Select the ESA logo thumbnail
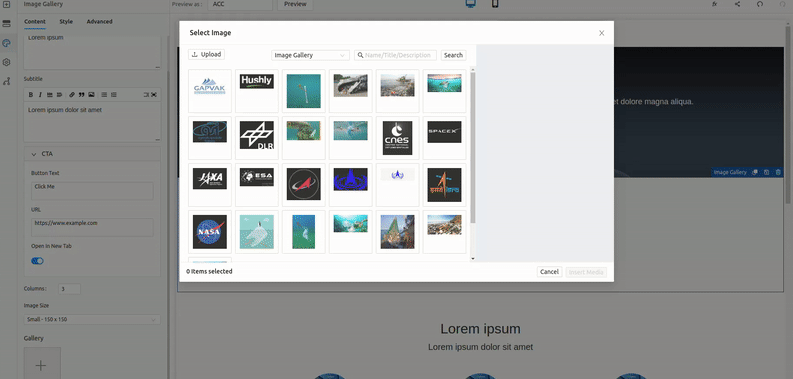The image size is (793, 379). pyautogui.click(x=257, y=185)
